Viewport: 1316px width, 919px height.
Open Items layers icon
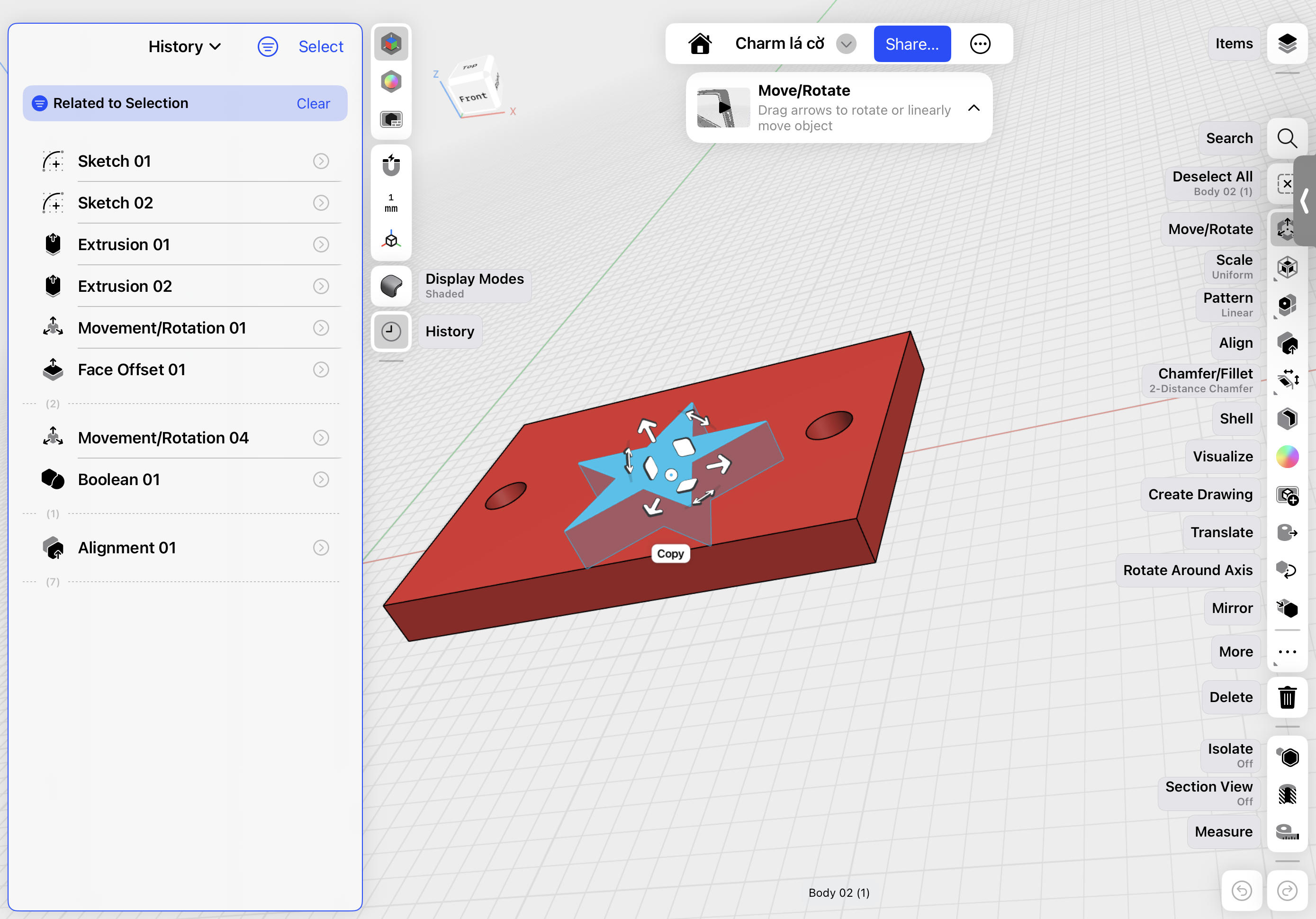[x=1287, y=44]
